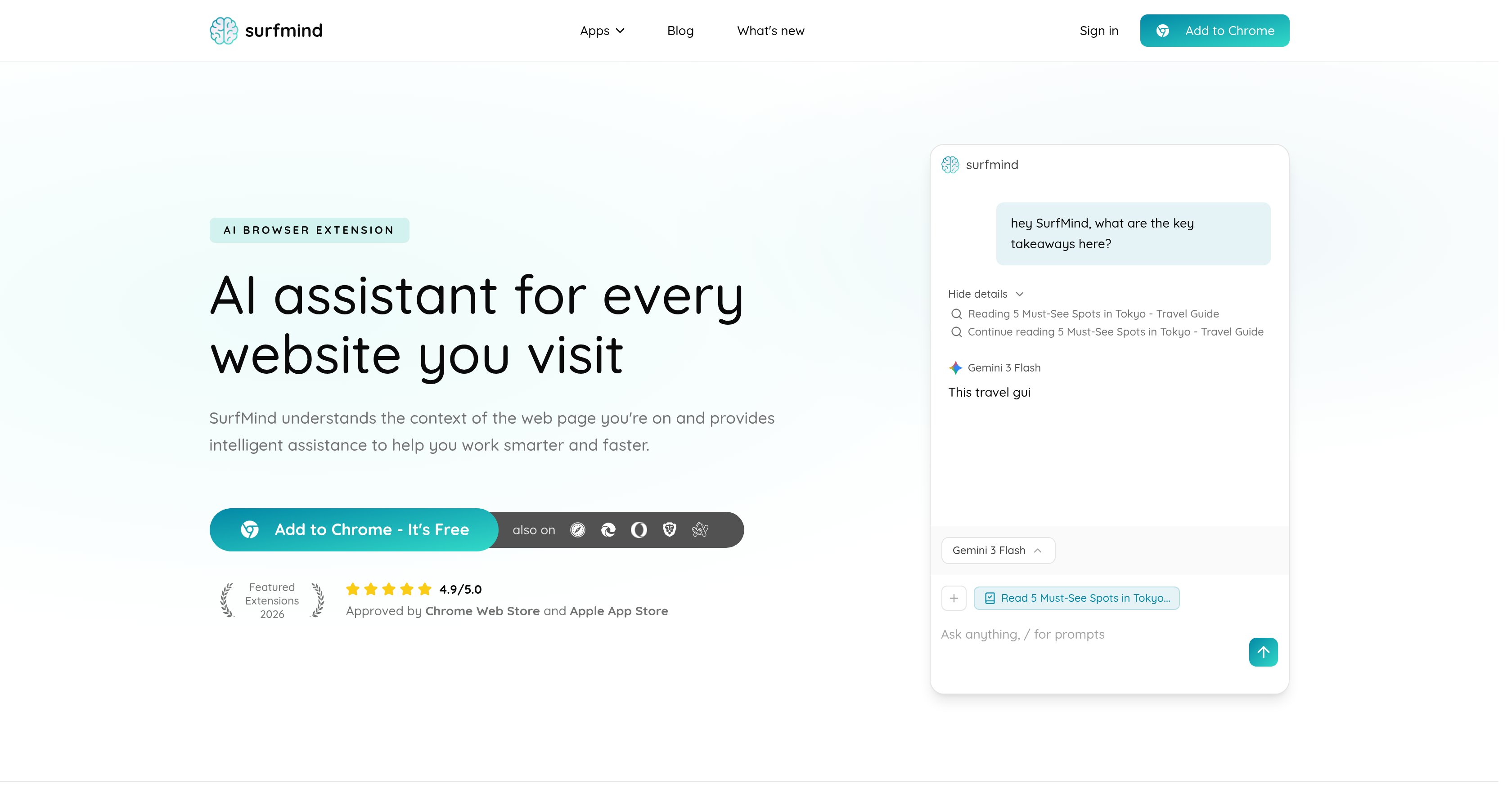Collapse the Hide details expander
The height and width of the screenshot is (788, 1512).
(985, 294)
